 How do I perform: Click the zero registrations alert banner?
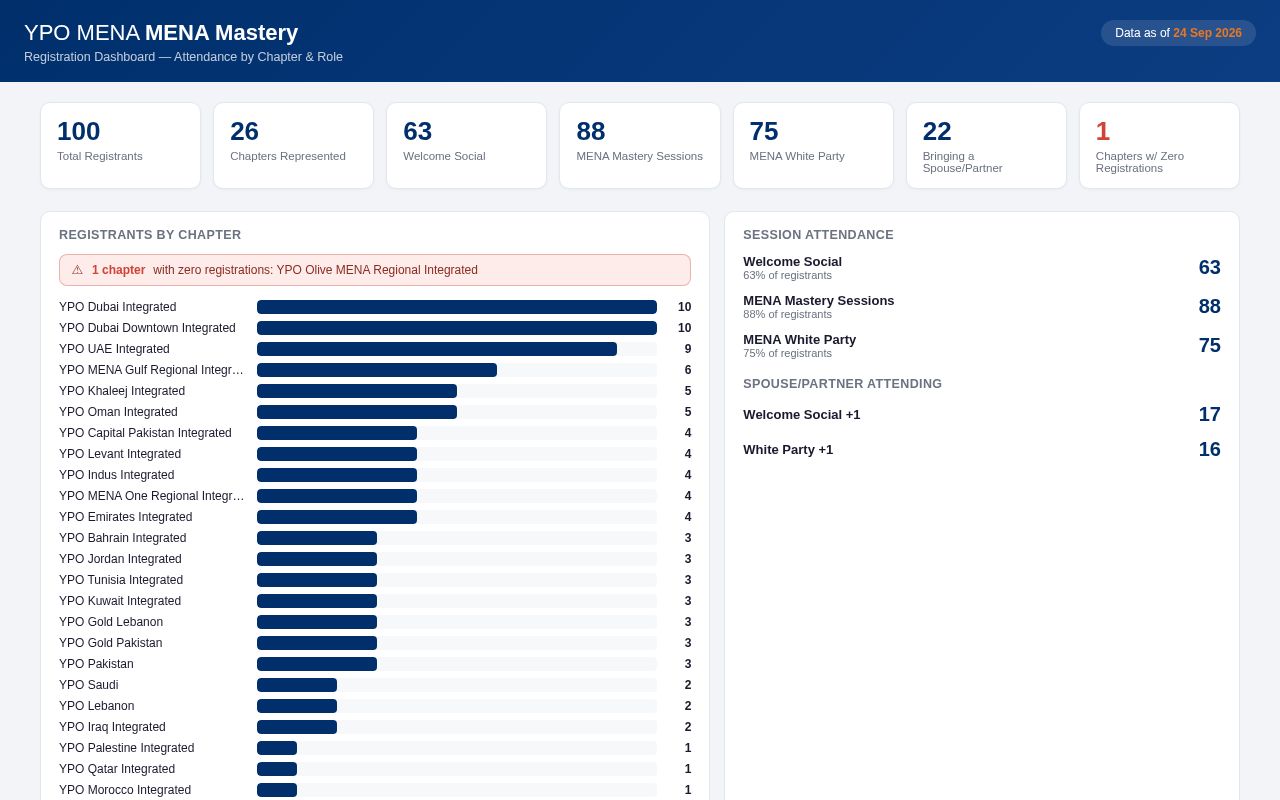click(x=375, y=270)
